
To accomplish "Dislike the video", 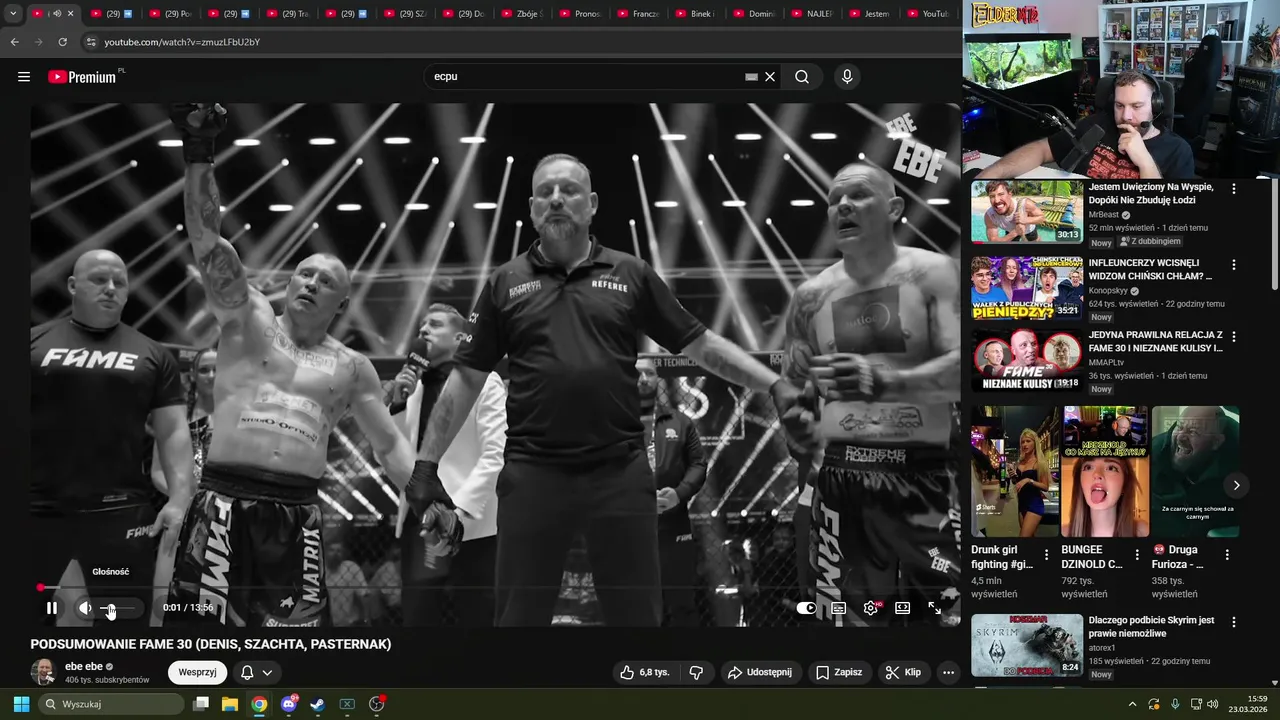I will tap(697, 672).
